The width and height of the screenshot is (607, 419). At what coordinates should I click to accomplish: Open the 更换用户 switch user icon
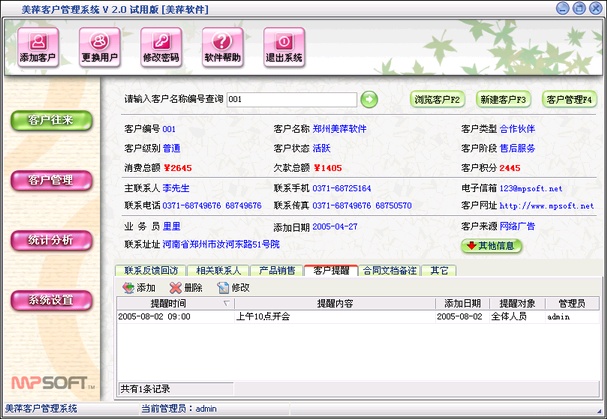pos(99,46)
